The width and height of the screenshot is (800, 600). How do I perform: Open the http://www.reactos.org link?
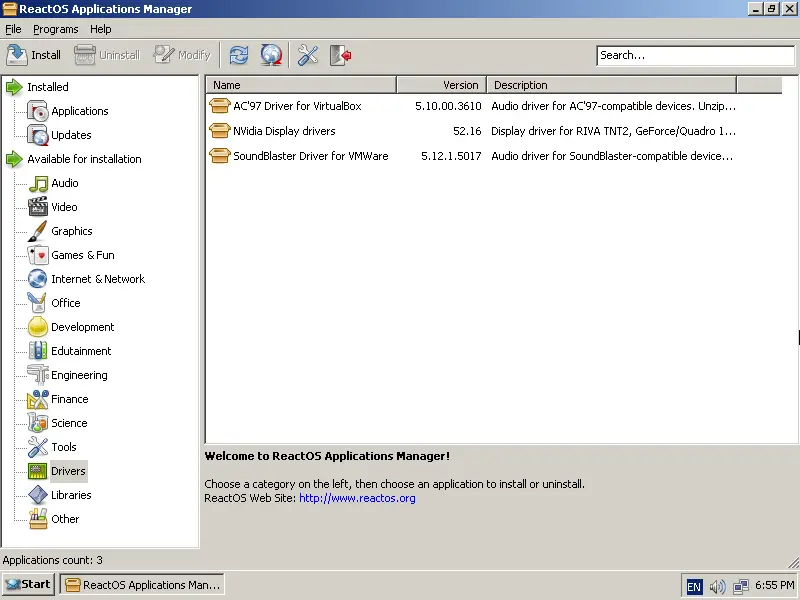tap(357, 498)
